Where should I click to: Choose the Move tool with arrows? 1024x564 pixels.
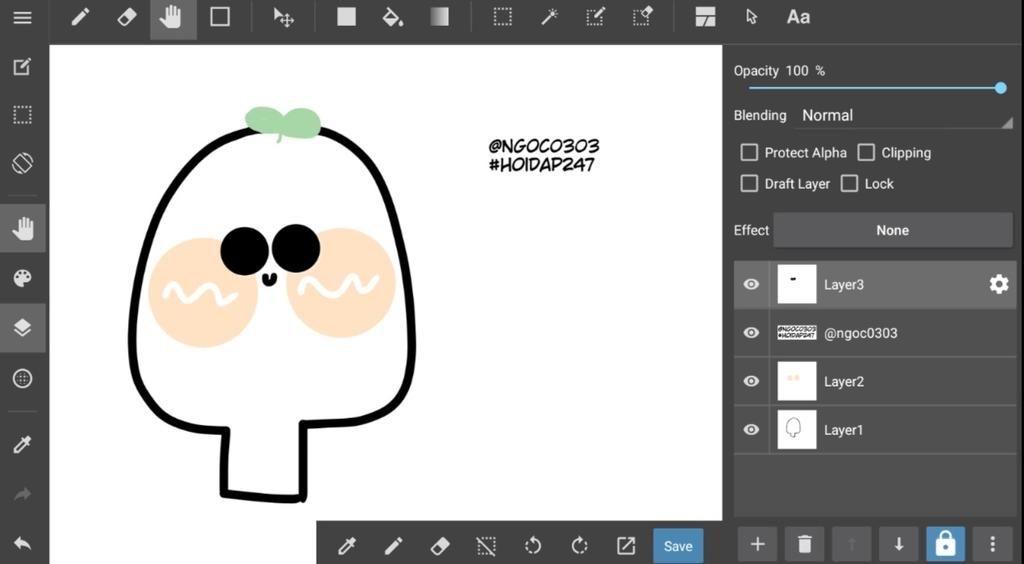tap(283, 18)
